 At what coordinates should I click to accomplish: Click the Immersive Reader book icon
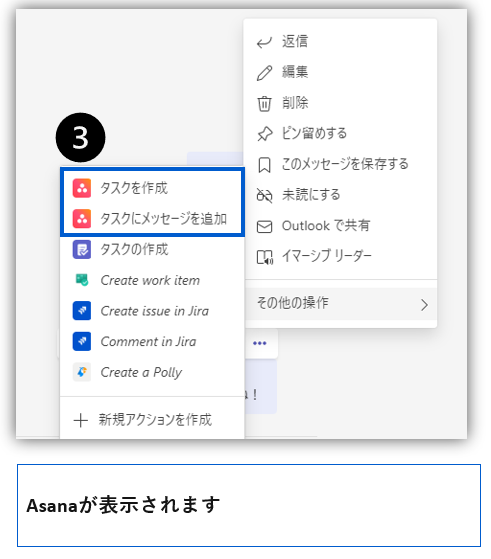(265, 257)
